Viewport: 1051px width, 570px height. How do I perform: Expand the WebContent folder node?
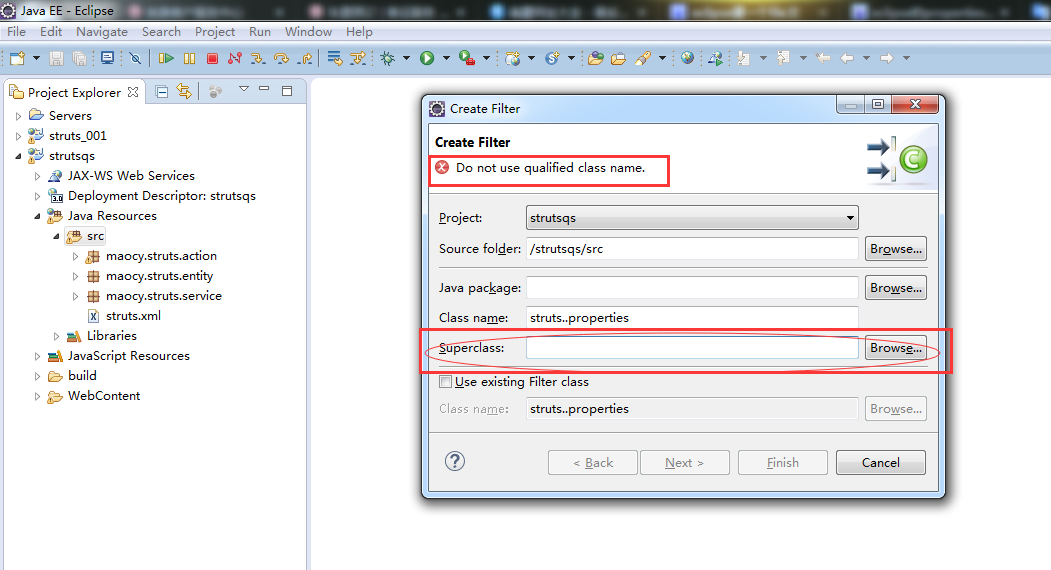pyautogui.click(x=38, y=396)
